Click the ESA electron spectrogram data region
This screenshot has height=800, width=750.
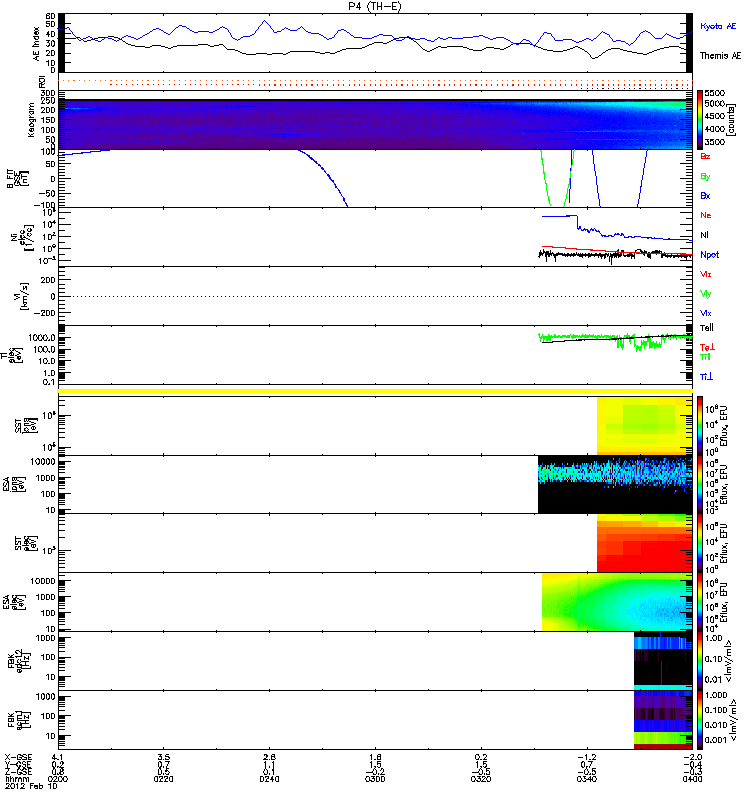617,602
